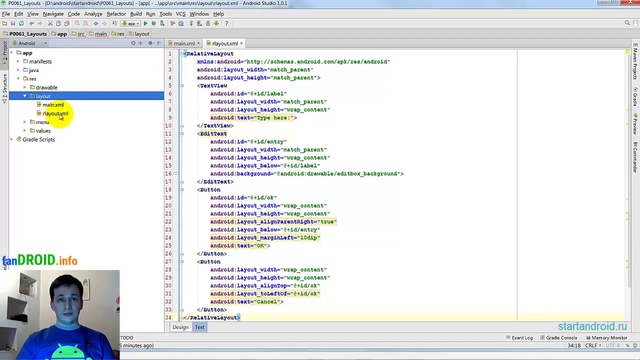Click the Save All toolbar icon

pyautogui.click(x=13, y=24)
